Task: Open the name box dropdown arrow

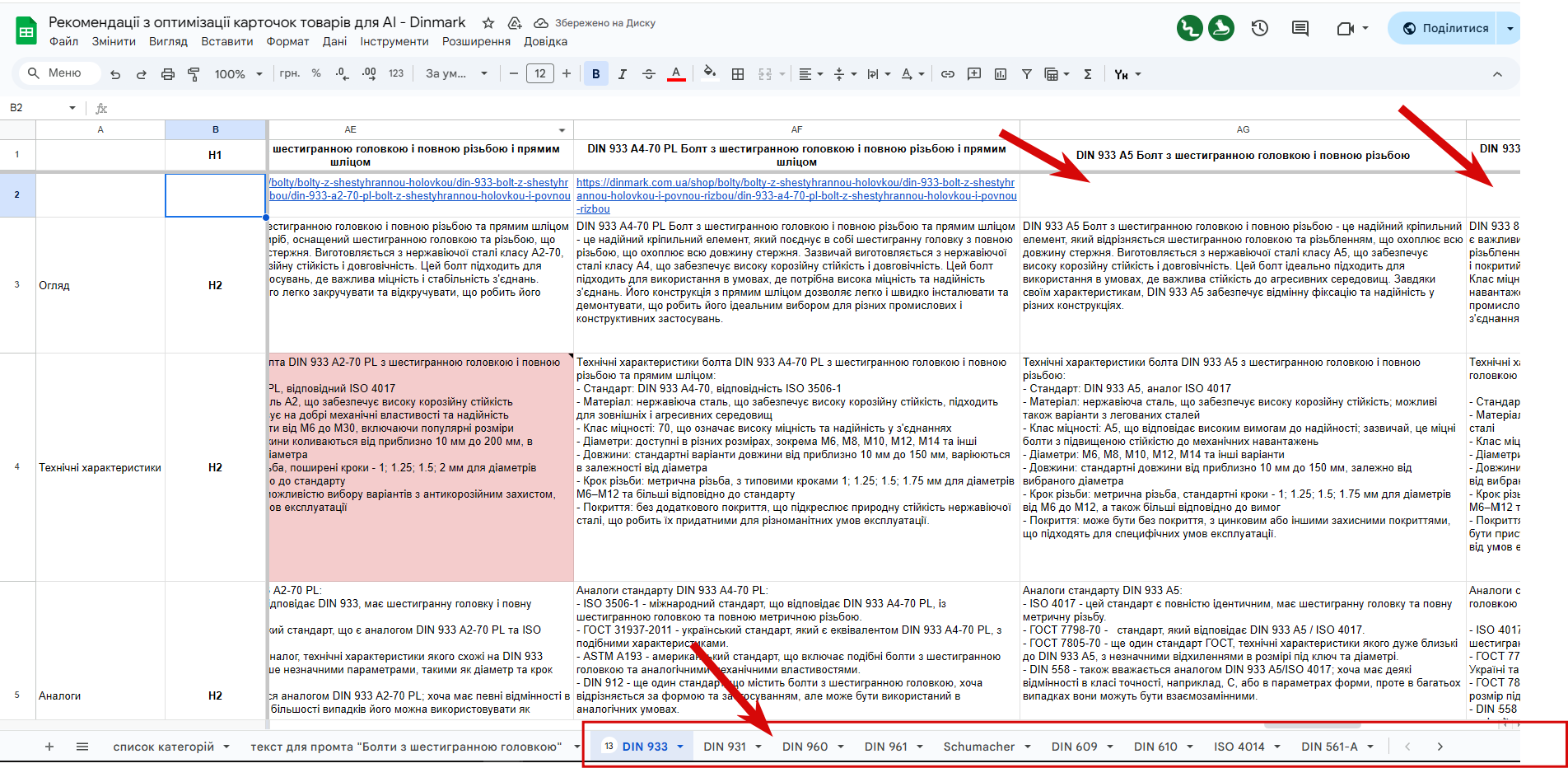Action: click(x=72, y=108)
